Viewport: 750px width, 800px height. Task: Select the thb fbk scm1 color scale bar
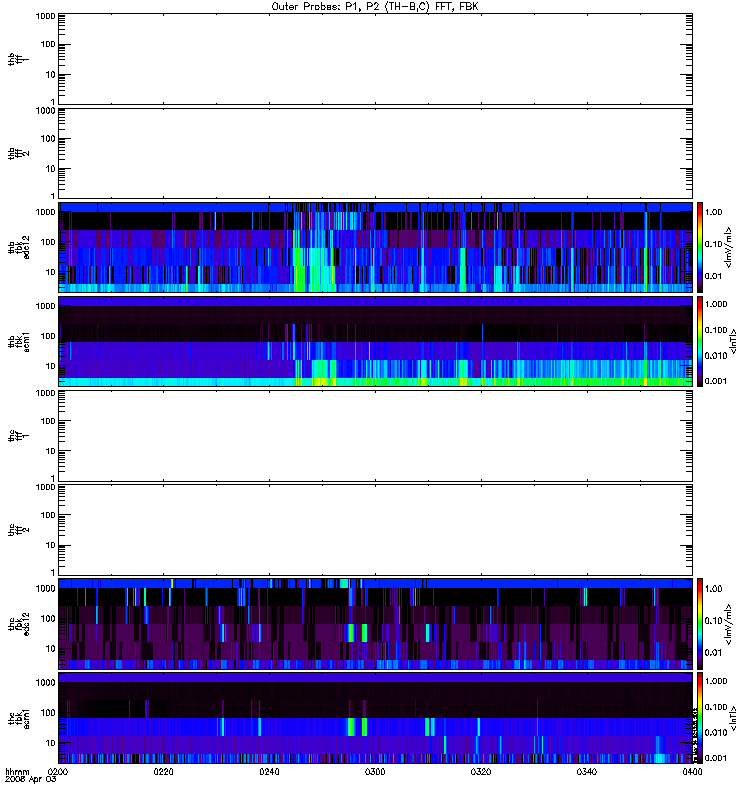click(x=700, y=341)
